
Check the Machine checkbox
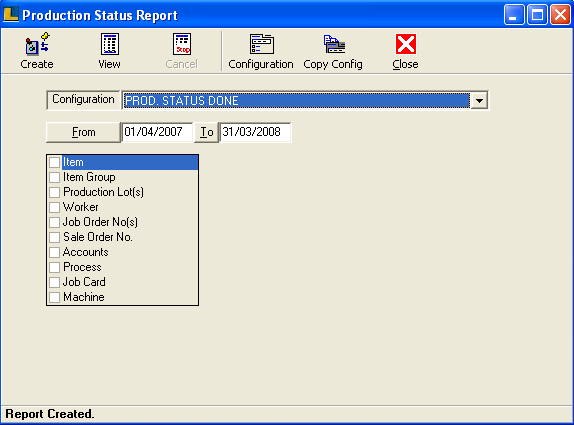point(55,297)
